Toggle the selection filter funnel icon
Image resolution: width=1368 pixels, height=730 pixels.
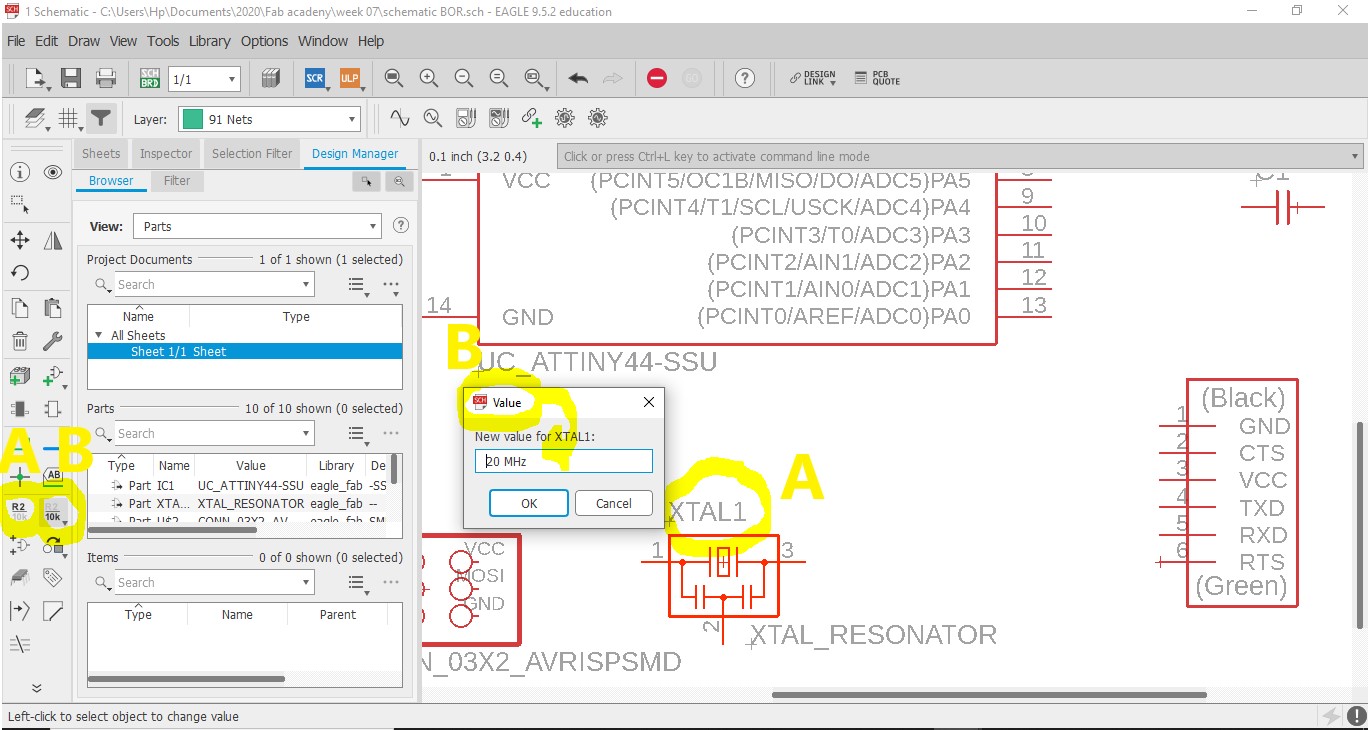[101, 118]
